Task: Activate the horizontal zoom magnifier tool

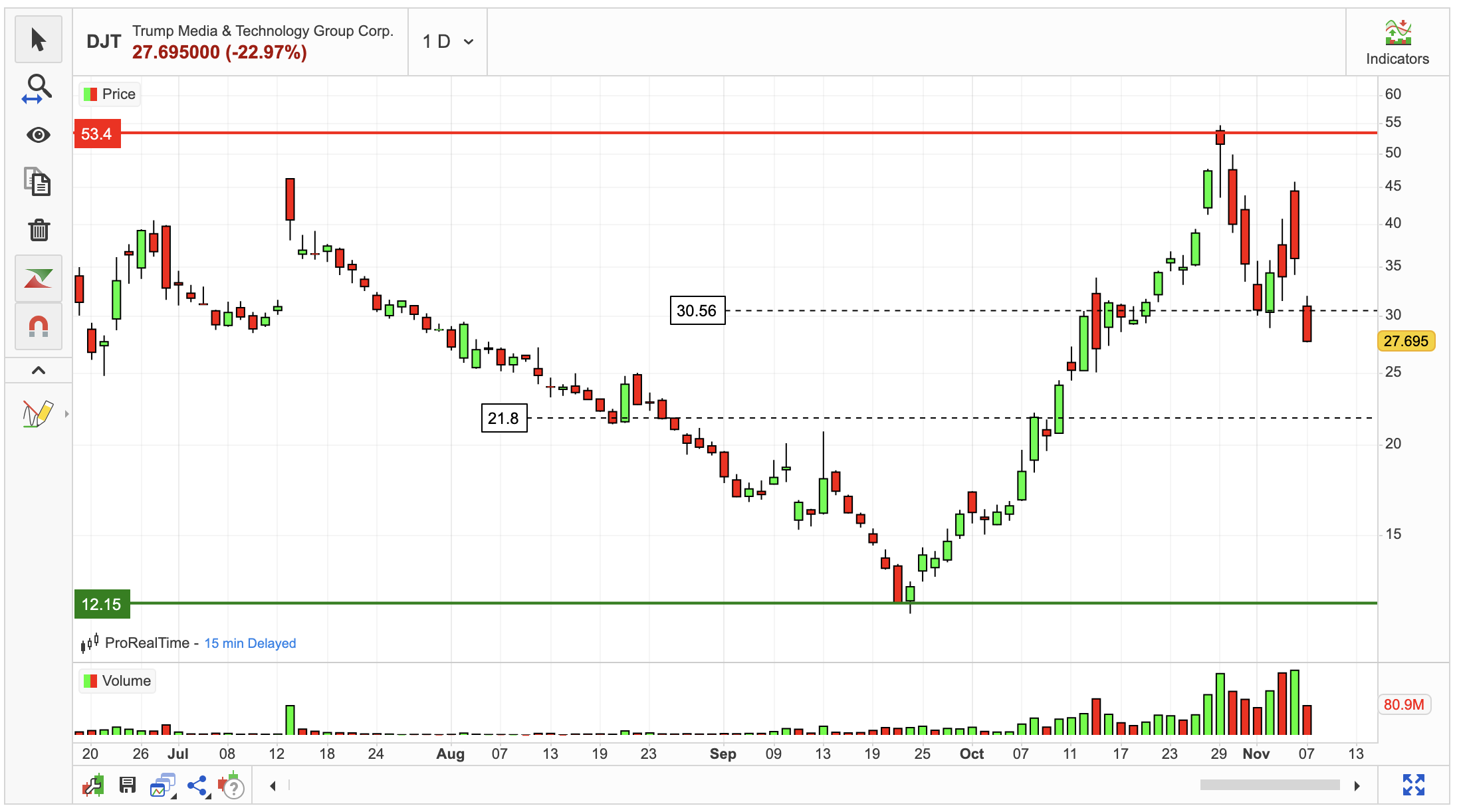Action: tap(37, 88)
